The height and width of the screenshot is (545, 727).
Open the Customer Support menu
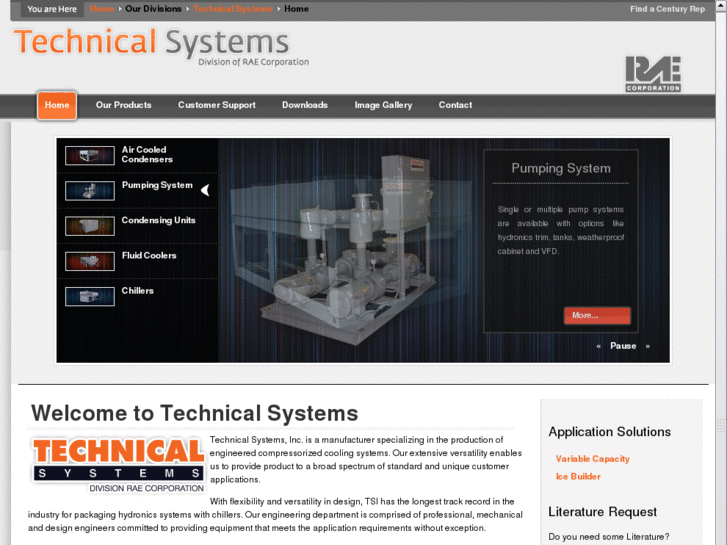(217, 105)
